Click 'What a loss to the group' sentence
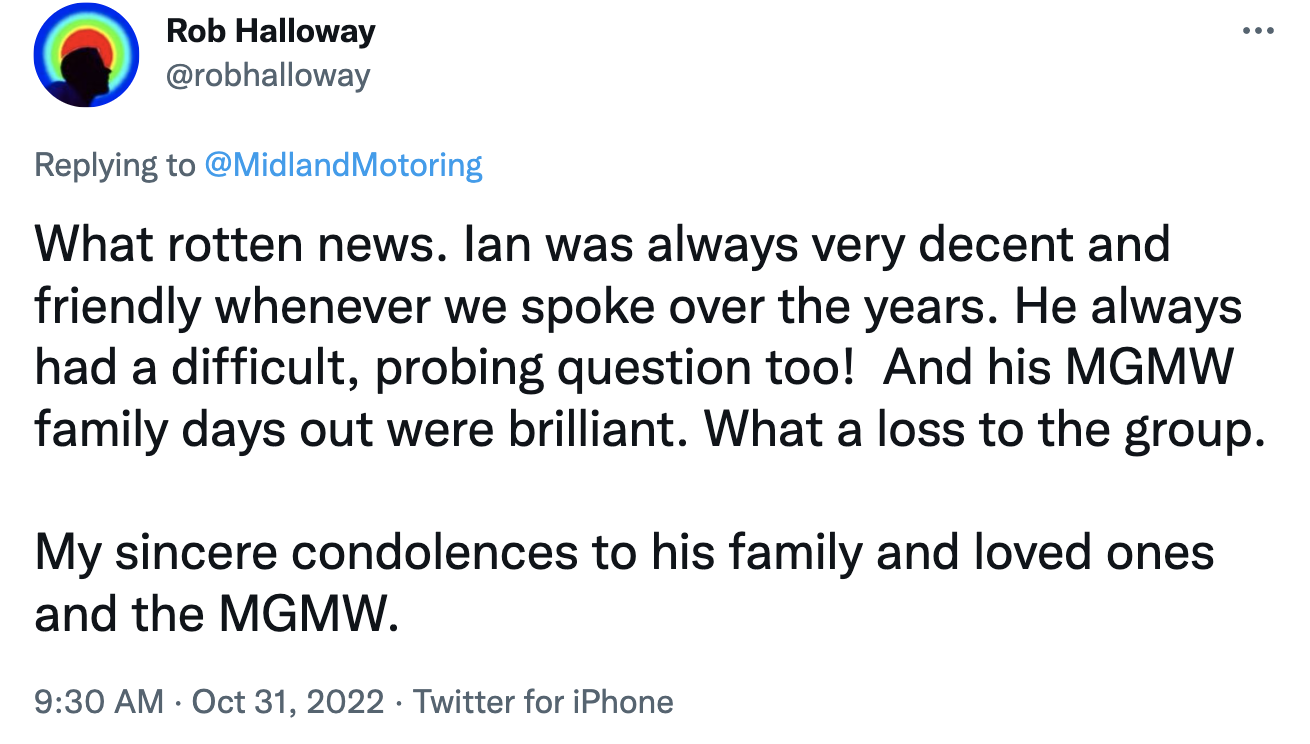 tap(977, 430)
